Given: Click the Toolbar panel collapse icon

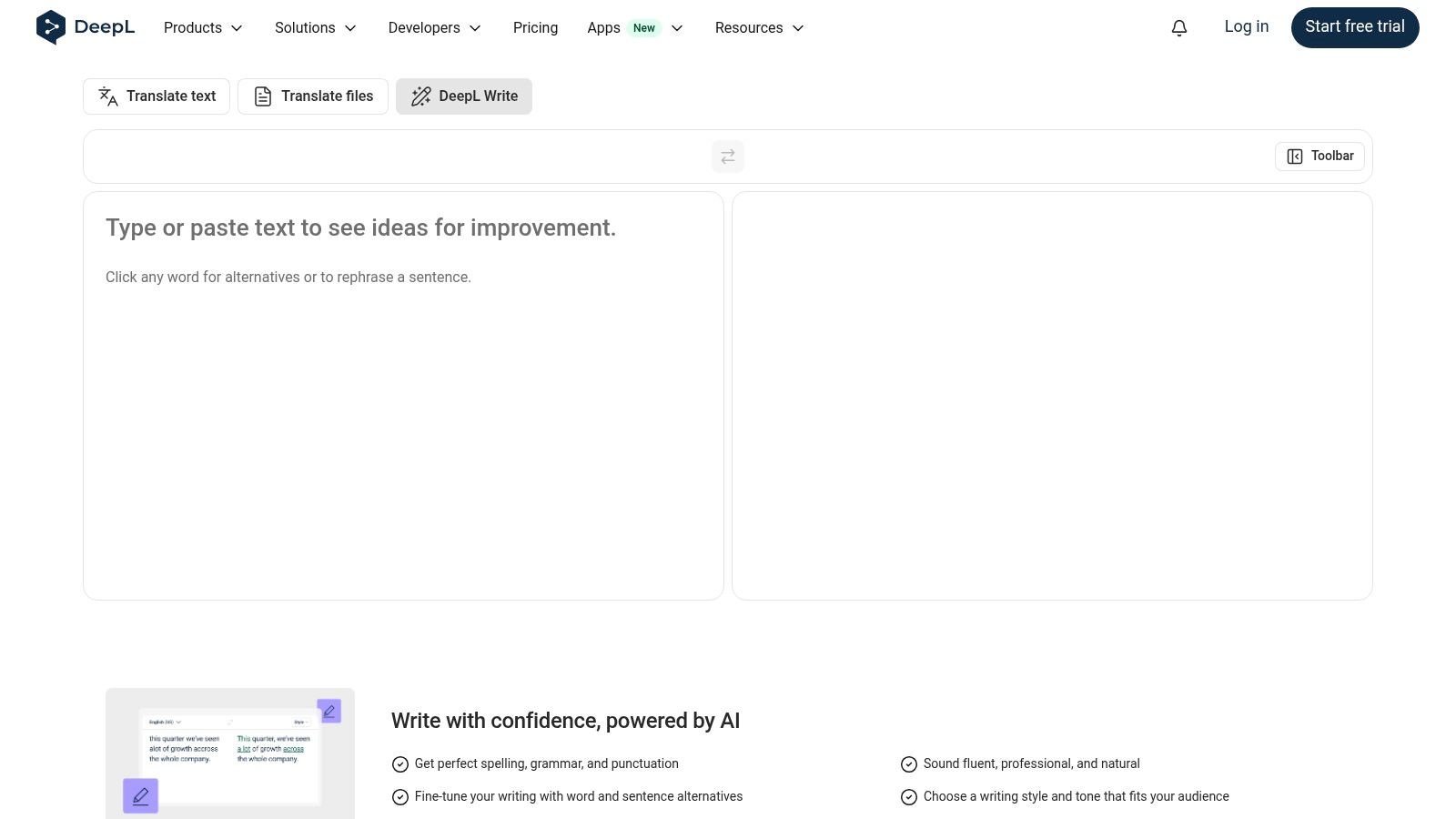Looking at the screenshot, I should click(1295, 157).
